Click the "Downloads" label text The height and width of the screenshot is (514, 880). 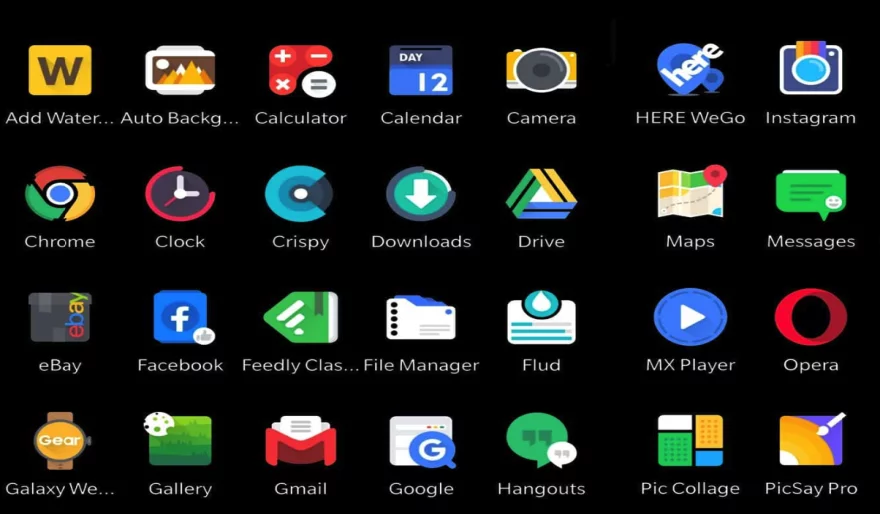(421, 242)
